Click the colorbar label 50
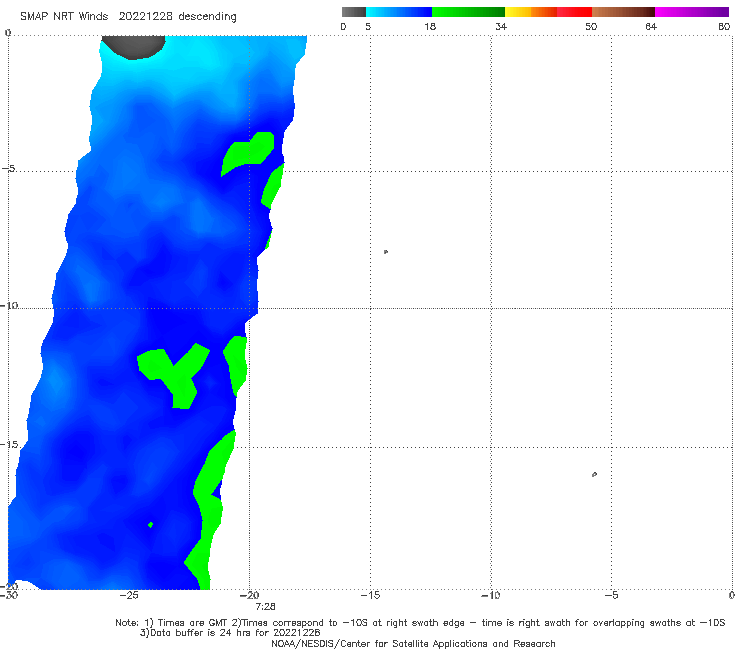The height and width of the screenshot is (650, 740). tap(591, 26)
